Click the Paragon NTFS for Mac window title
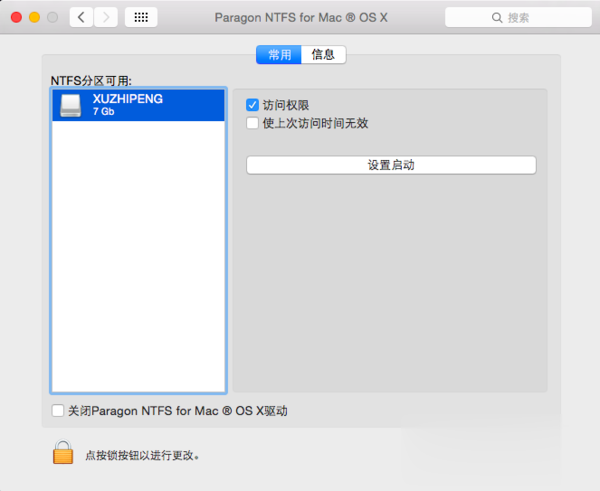600x491 pixels. click(301, 18)
